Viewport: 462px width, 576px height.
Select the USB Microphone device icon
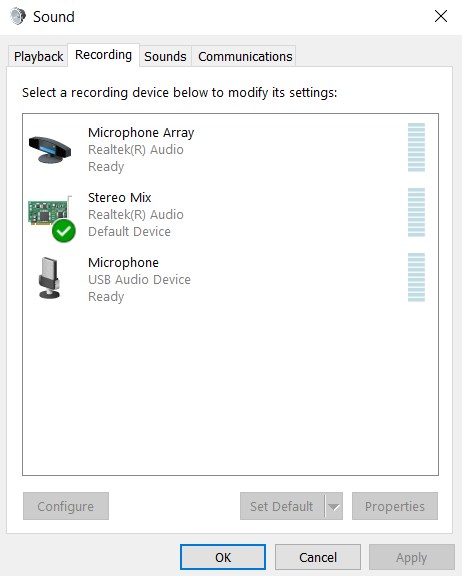(x=49, y=278)
